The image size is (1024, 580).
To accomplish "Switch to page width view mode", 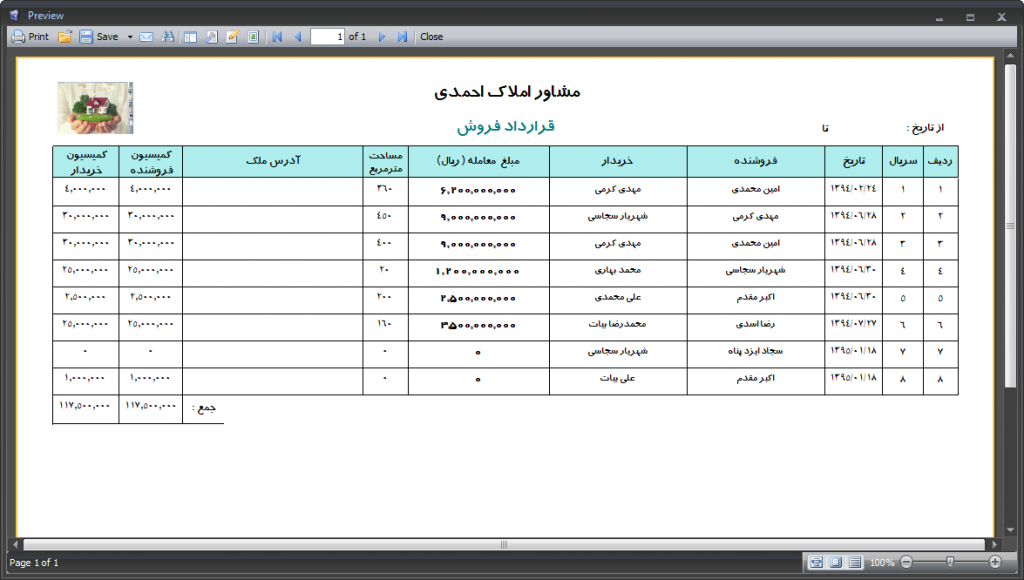I will coord(817,563).
